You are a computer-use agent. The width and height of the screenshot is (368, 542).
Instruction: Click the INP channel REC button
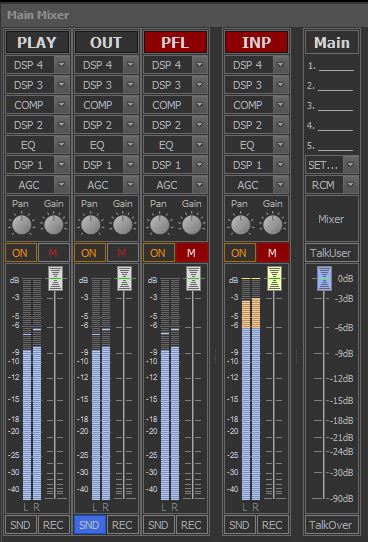pyautogui.click(x=272, y=525)
